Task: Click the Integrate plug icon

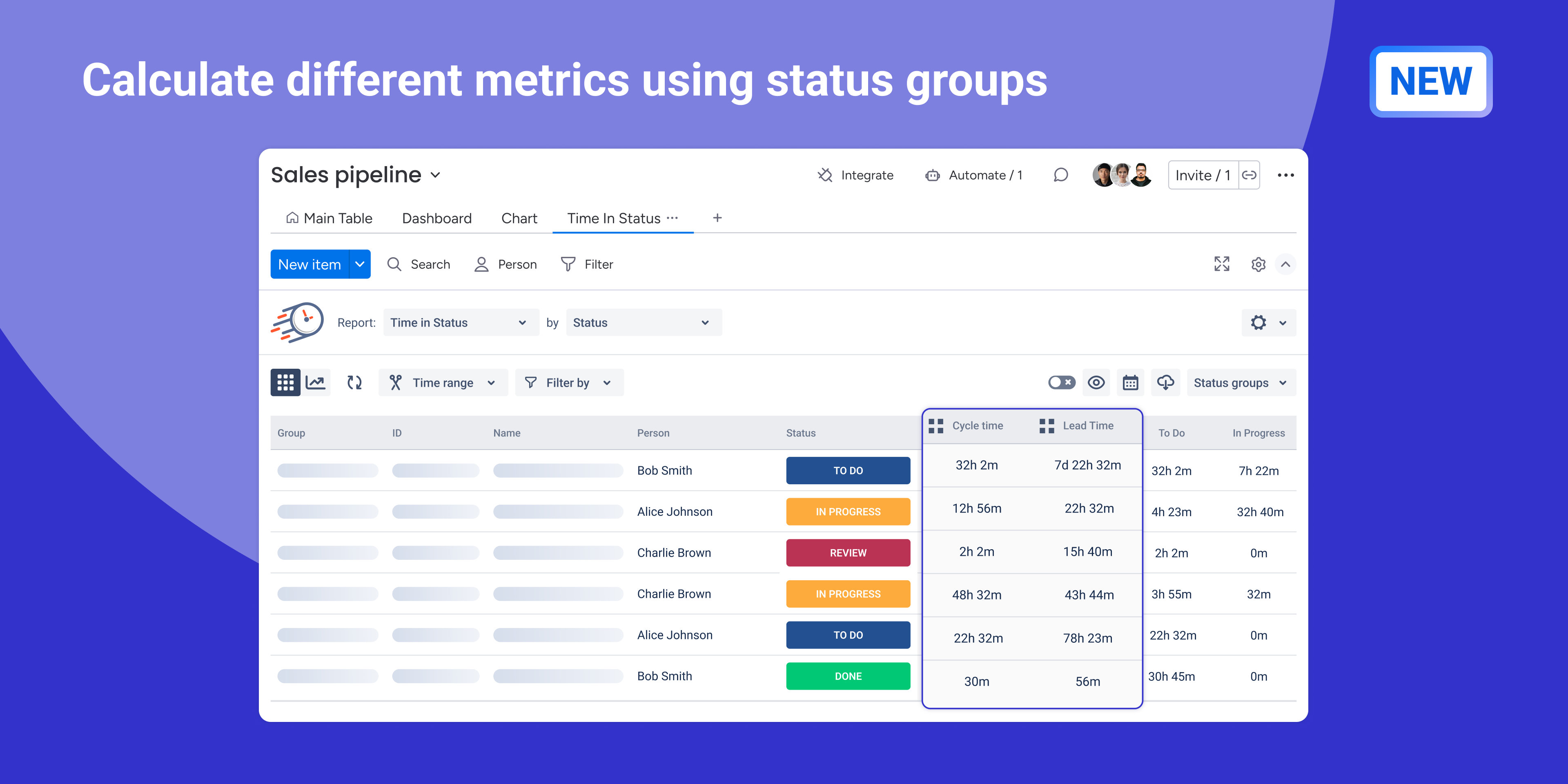Action: click(x=825, y=175)
